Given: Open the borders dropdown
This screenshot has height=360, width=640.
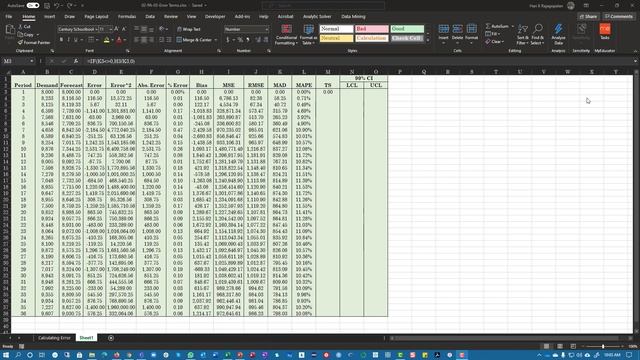Looking at the screenshot, I should click(x=97, y=40).
